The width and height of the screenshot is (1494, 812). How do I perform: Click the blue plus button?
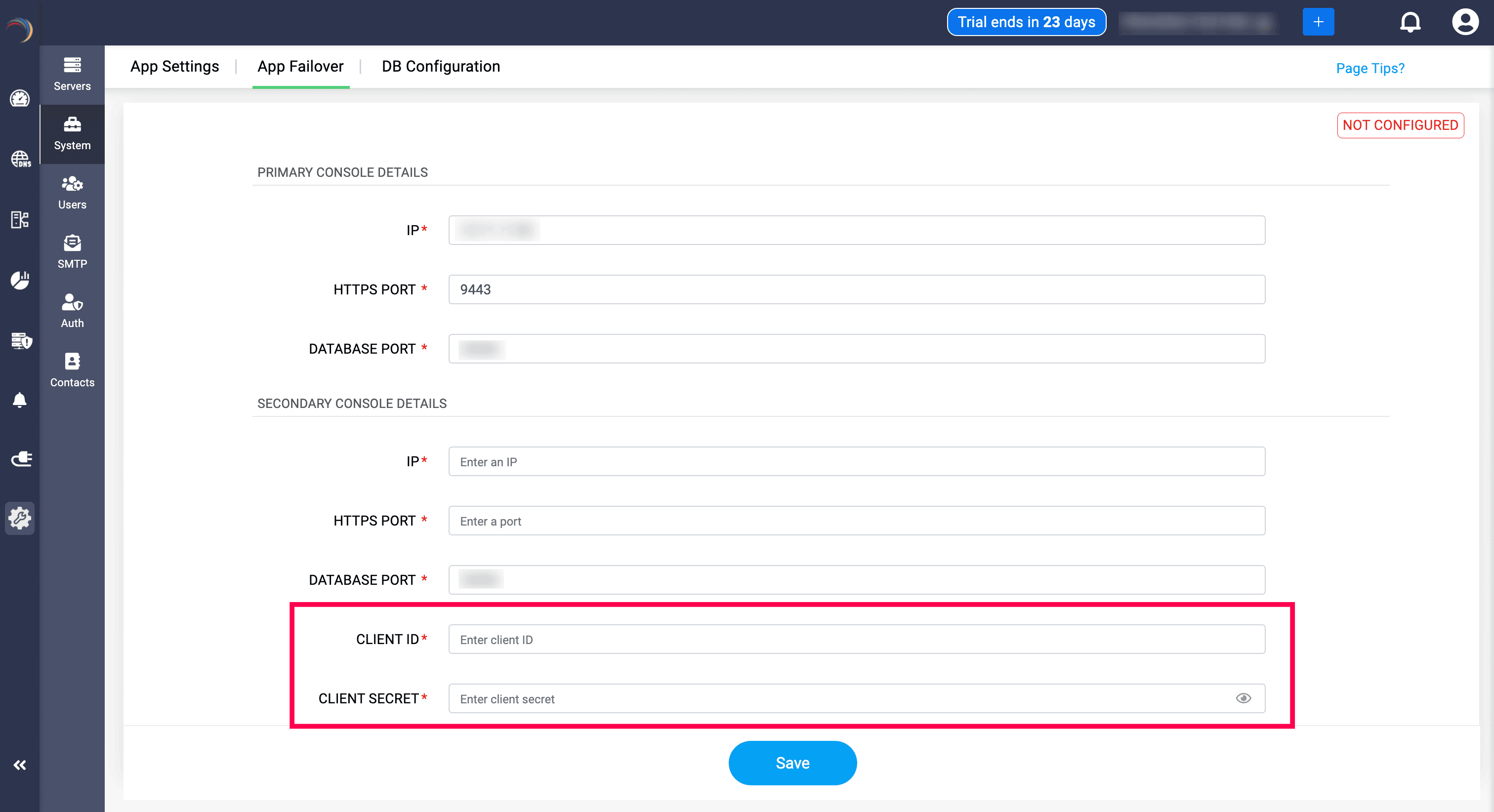click(x=1318, y=22)
